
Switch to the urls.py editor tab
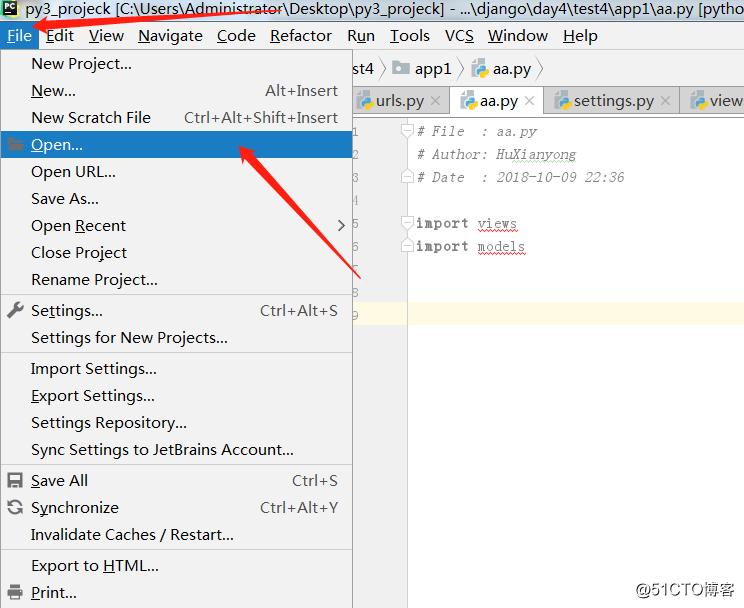(400, 101)
